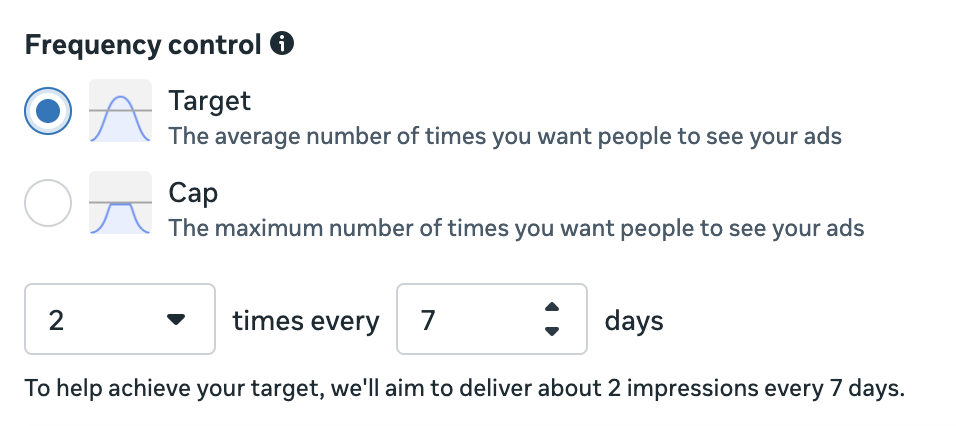Click the Target bell-curve icon
Screen dimensions: 956x426
click(x=120, y=111)
